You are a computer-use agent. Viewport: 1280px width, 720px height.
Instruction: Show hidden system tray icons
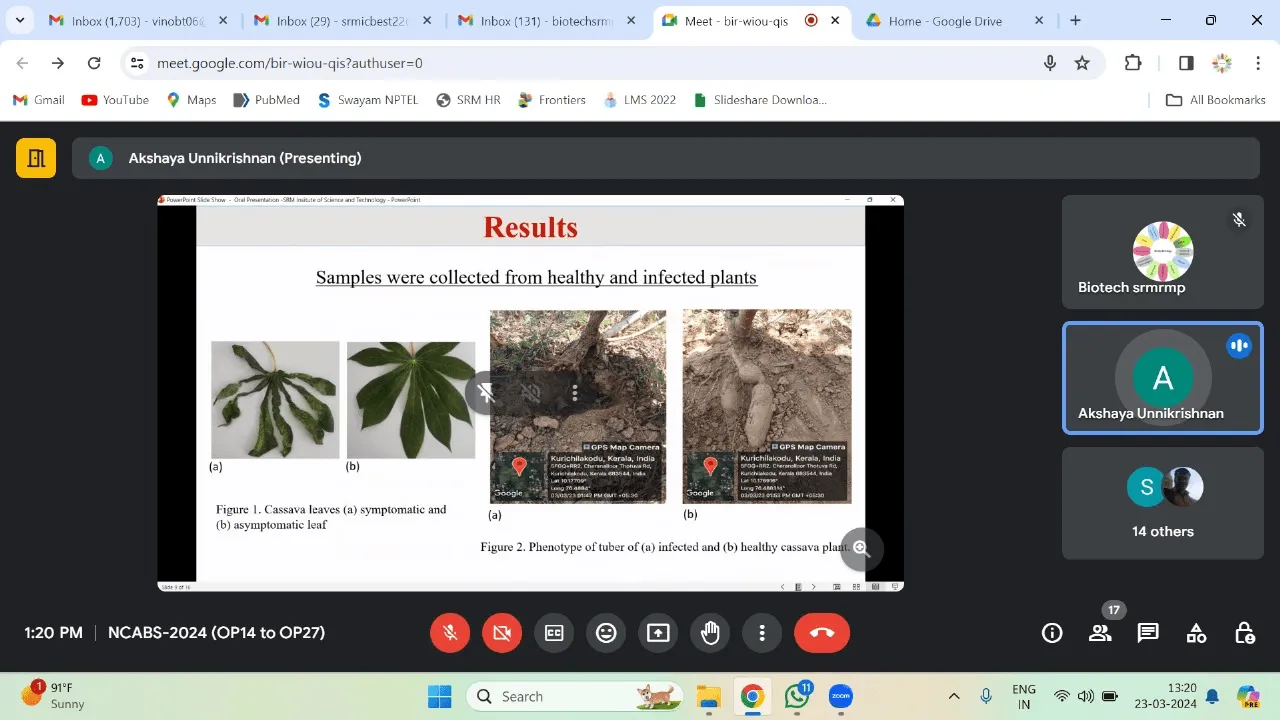[x=954, y=696]
